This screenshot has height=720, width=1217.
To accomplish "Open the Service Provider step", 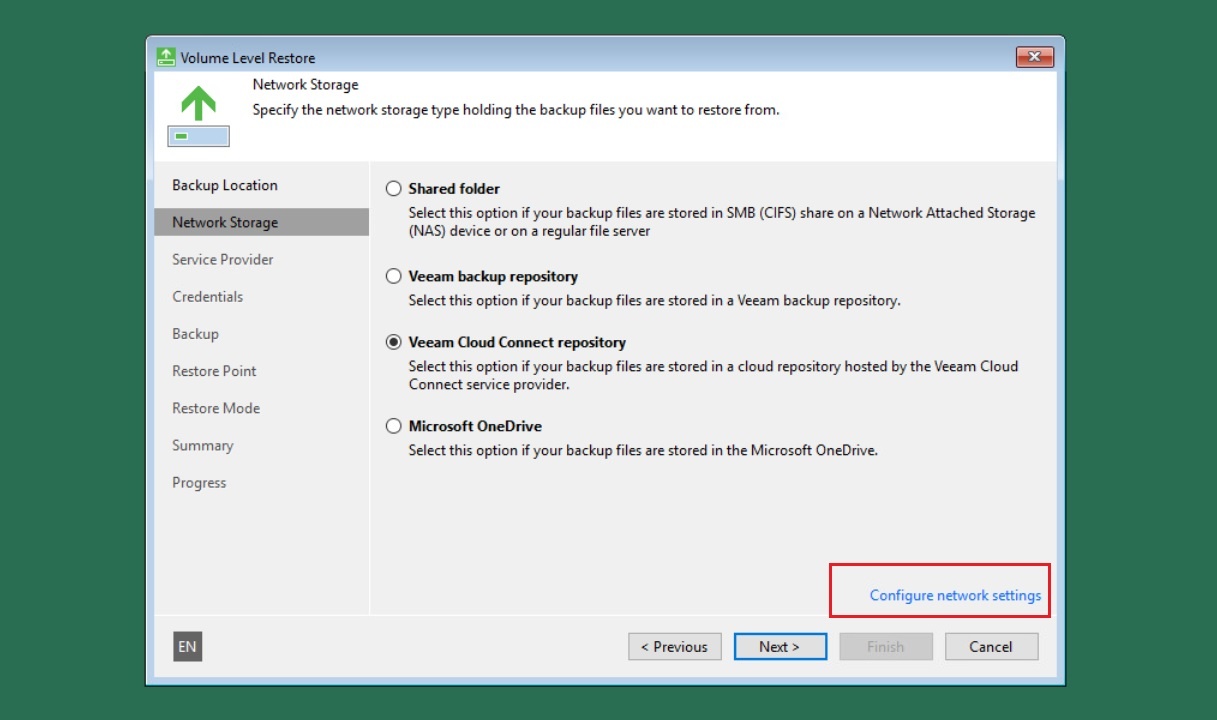I will click(223, 260).
